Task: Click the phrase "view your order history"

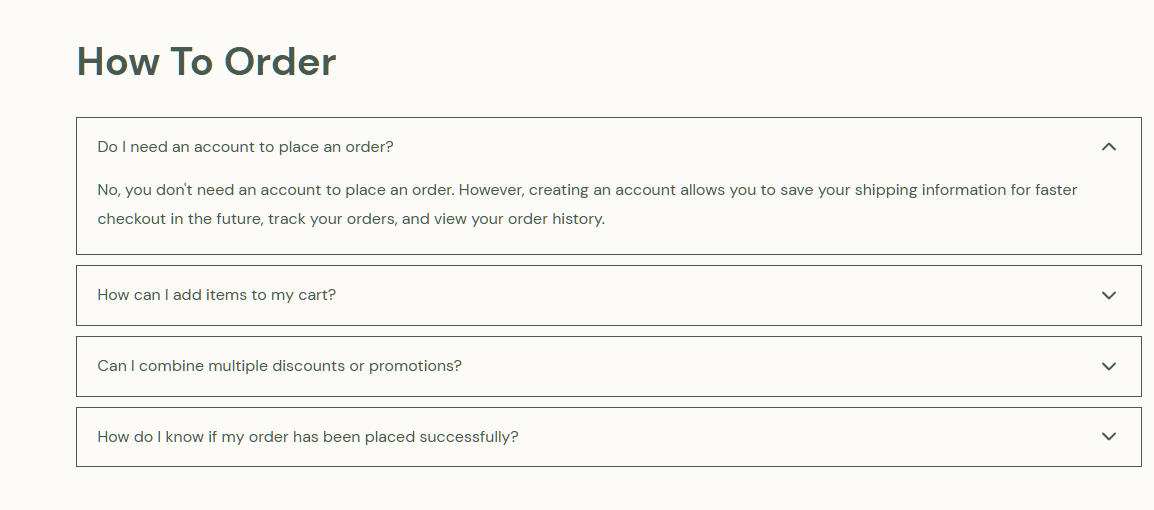Action: [518, 219]
